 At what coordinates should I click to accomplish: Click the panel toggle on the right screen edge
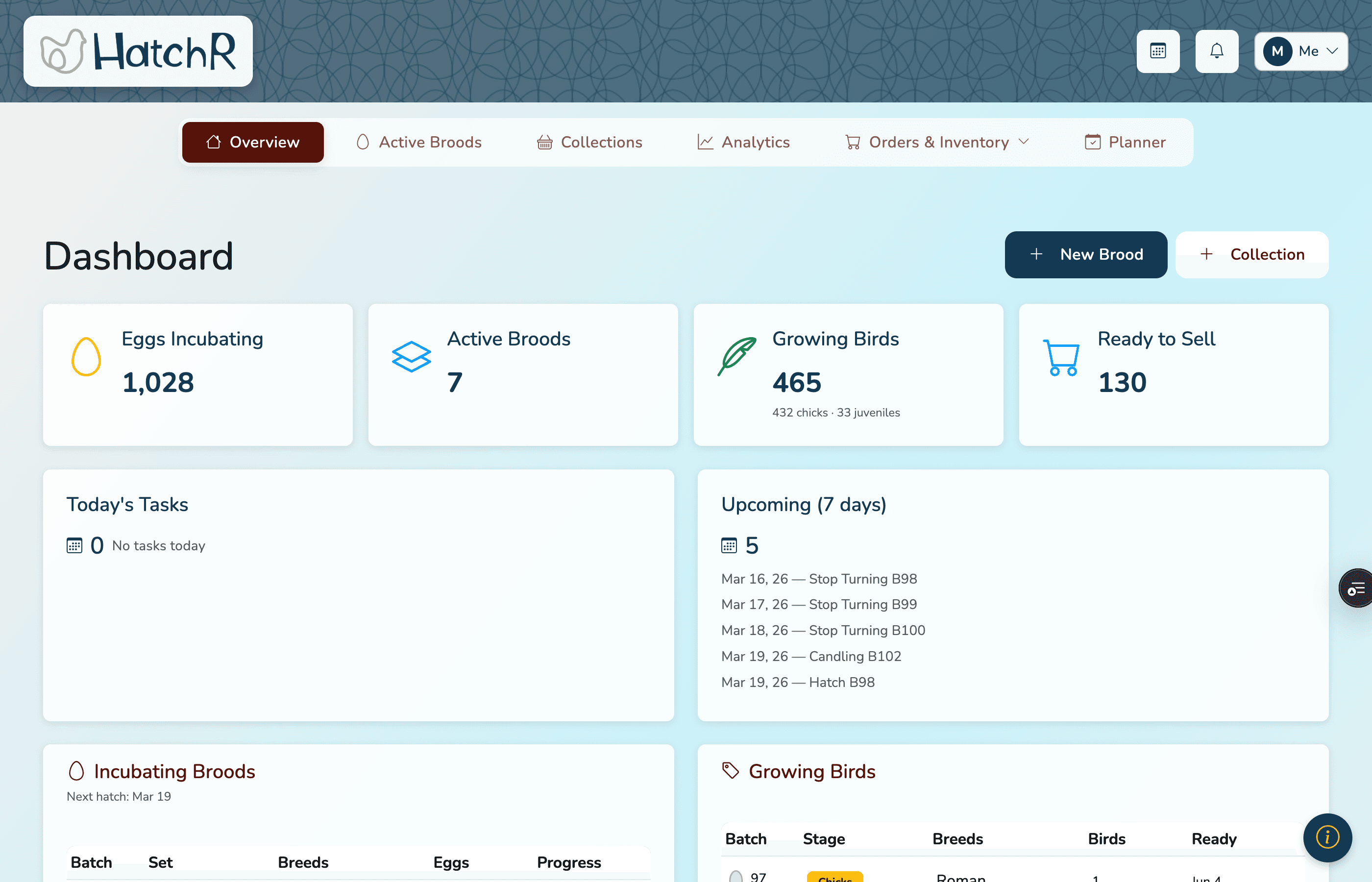(1355, 588)
